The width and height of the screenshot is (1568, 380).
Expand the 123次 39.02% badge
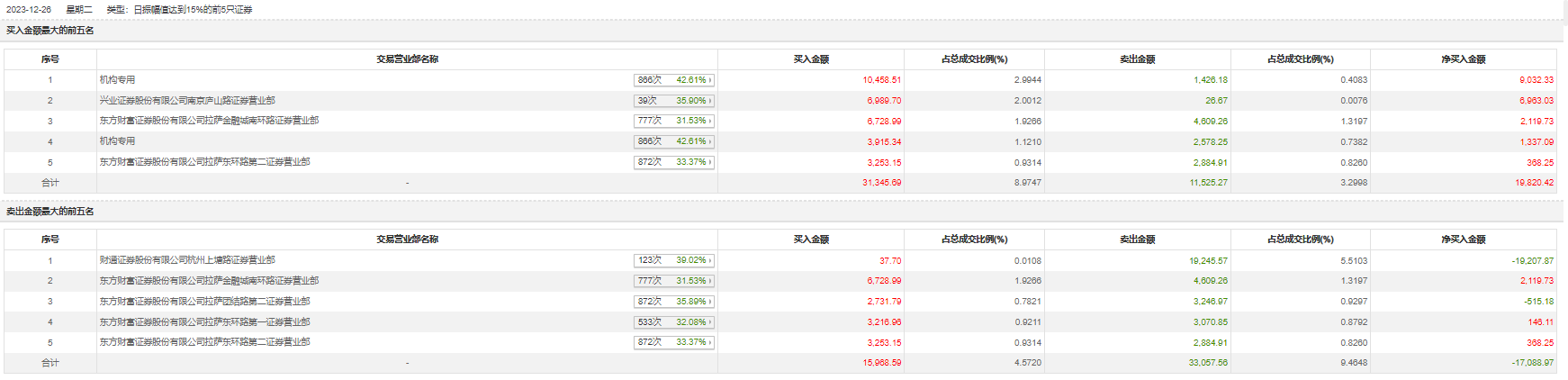click(x=673, y=260)
